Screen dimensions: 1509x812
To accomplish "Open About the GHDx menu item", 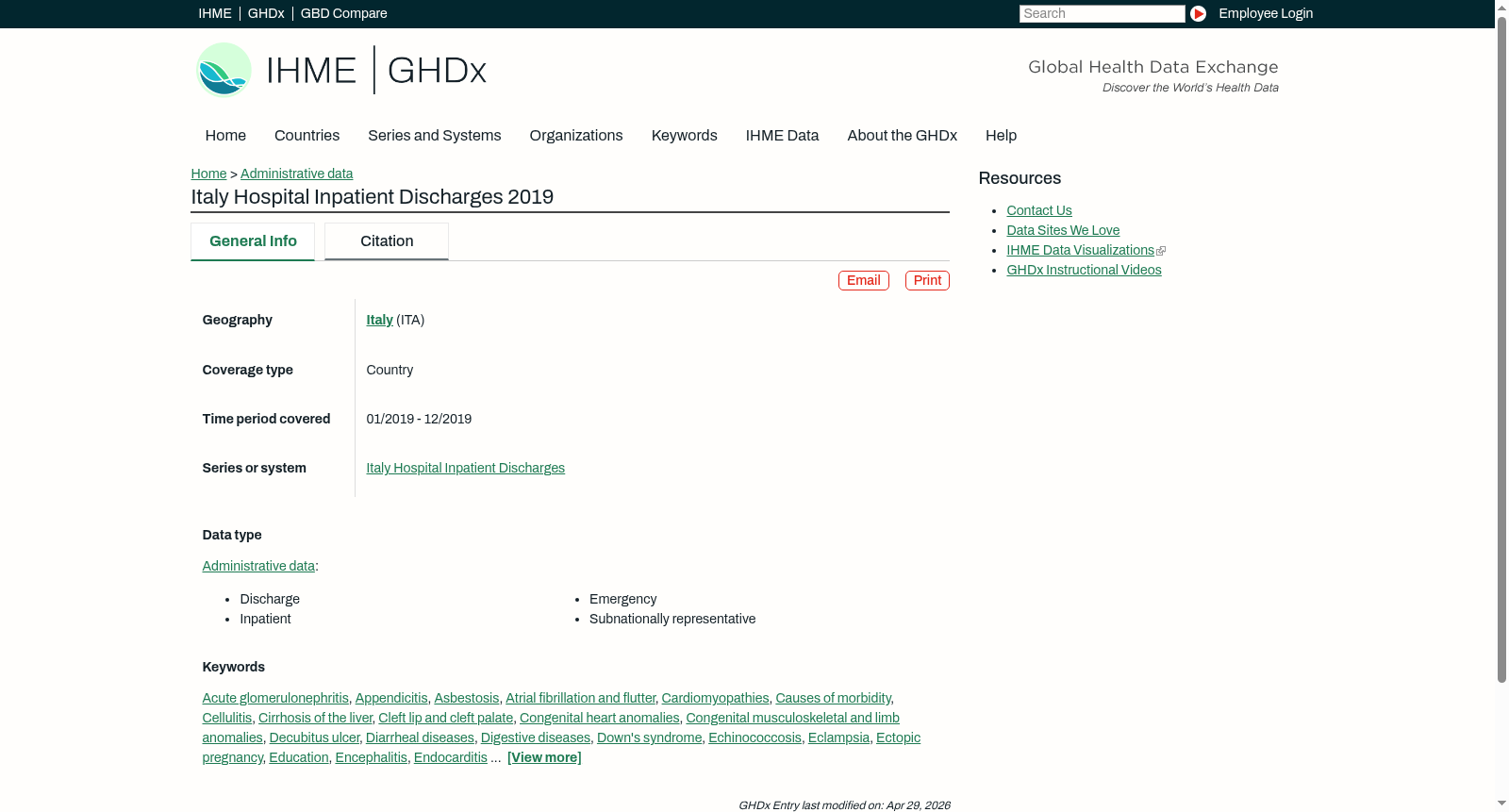I will coord(903,136).
